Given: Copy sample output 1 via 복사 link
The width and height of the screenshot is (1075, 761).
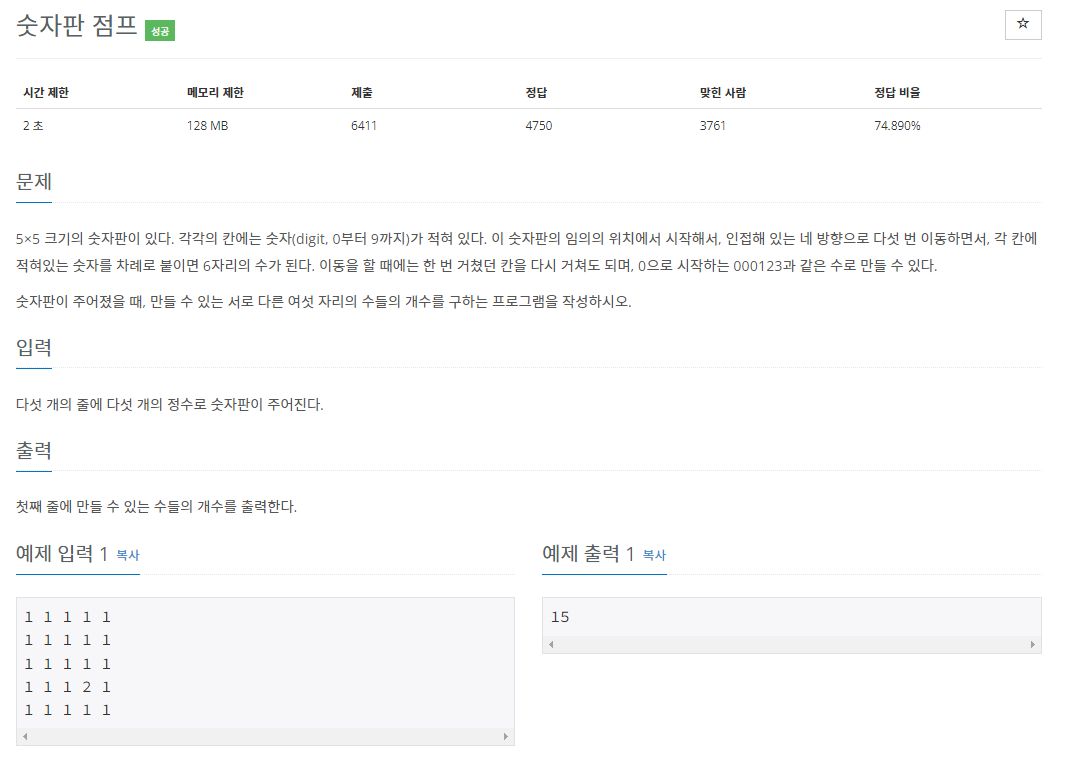Looking at the screenshot, I should pyautogui.click(x=654, y=555).
